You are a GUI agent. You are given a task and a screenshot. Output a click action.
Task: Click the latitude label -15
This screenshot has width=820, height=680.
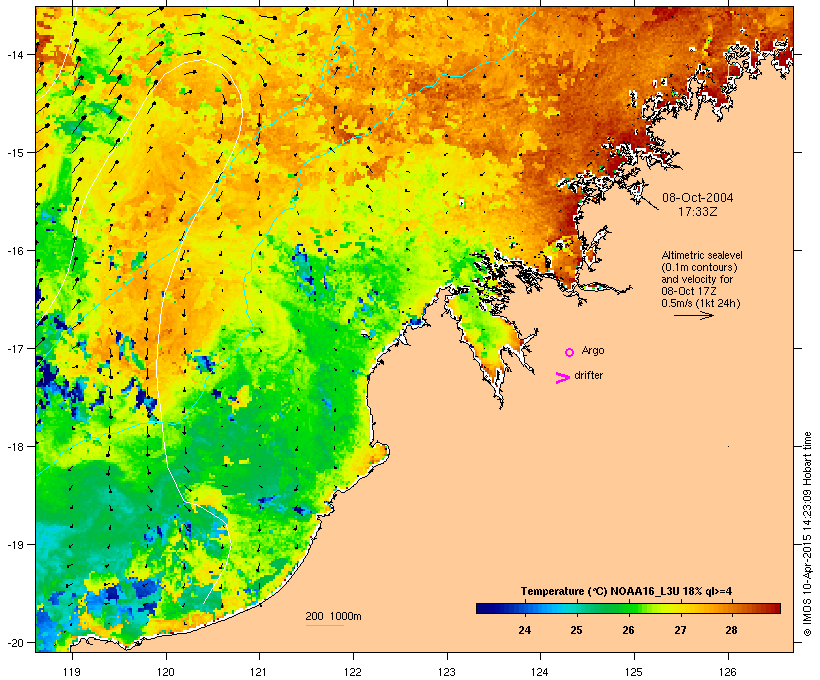pos(14,153)
